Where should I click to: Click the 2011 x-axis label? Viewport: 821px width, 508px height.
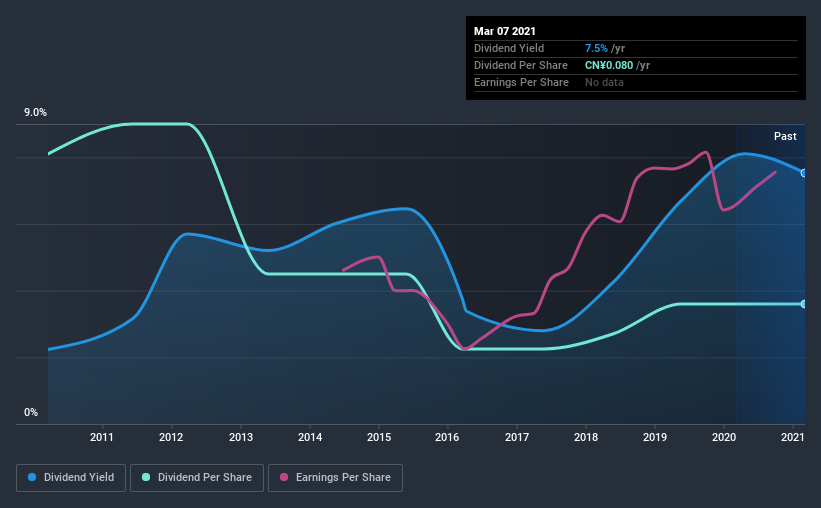(102, 437)
